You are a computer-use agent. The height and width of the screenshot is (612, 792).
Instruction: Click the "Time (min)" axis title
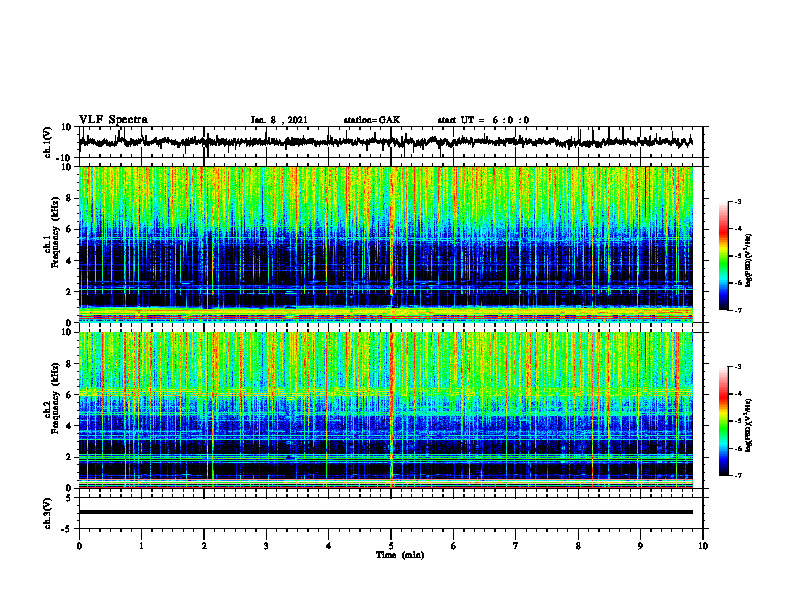click(400, 555)
